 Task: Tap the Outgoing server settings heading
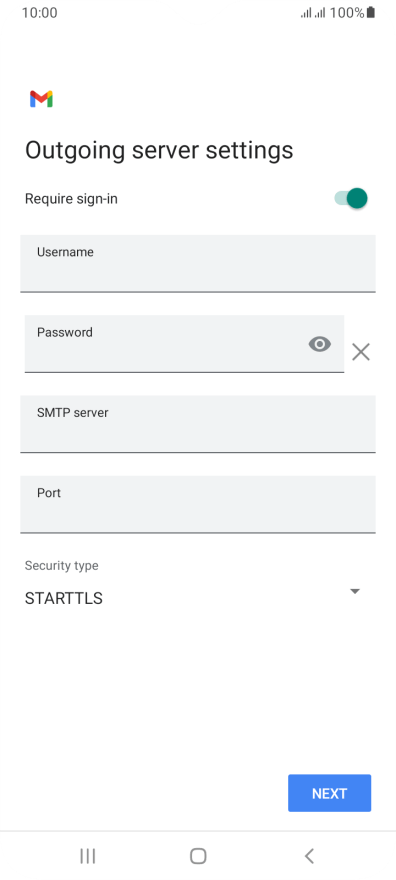coord(159,151)
